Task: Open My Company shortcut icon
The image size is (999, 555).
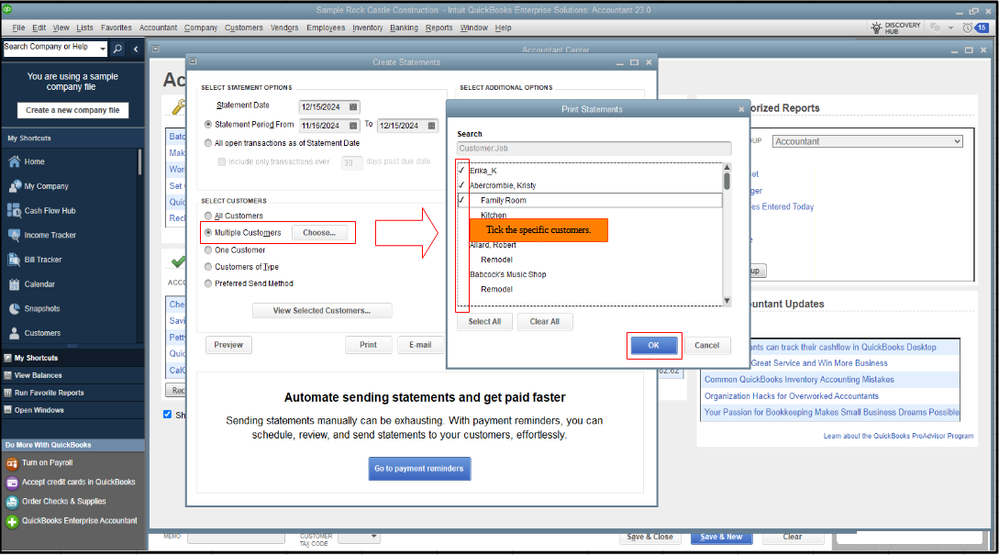Action: click(x=15, y=186)
